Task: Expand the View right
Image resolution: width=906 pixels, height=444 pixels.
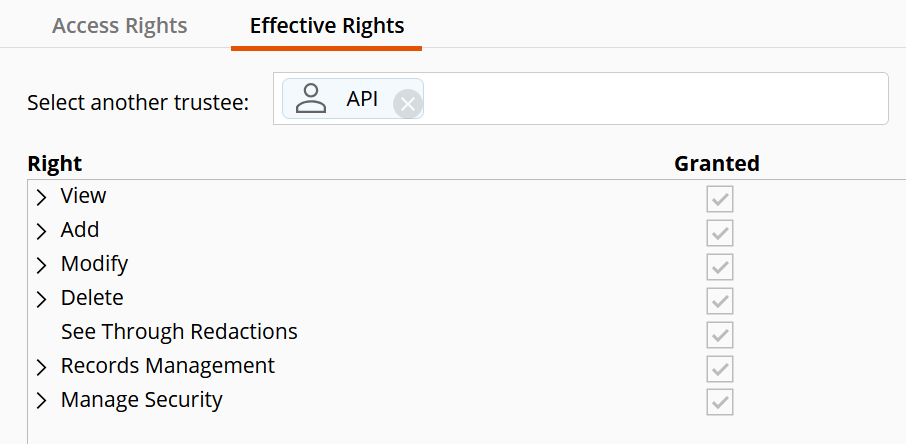Action: [x=41, y=197]
